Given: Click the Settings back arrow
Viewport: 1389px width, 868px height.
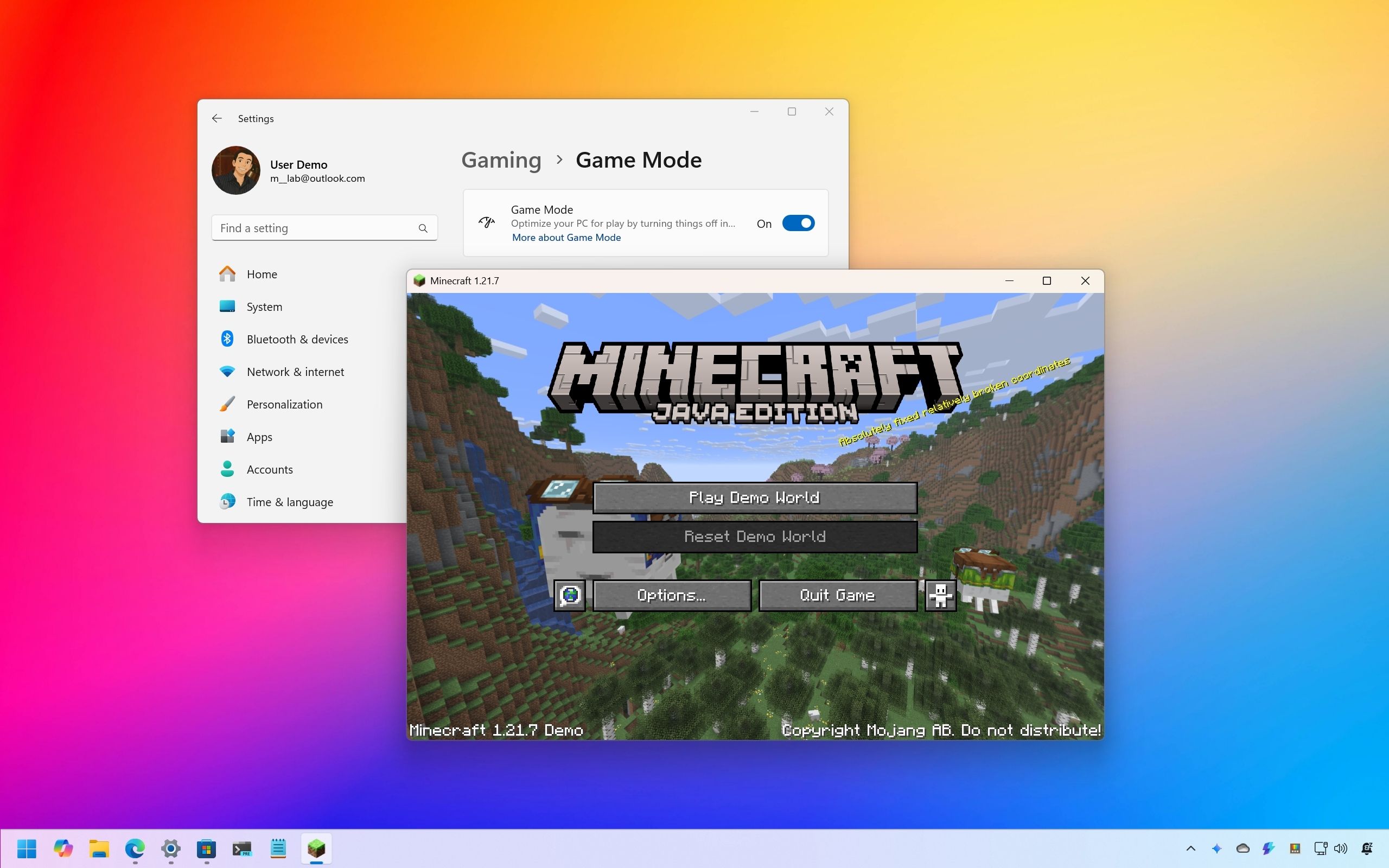Looking at the screenshot, I should click(x=216, y=118).
